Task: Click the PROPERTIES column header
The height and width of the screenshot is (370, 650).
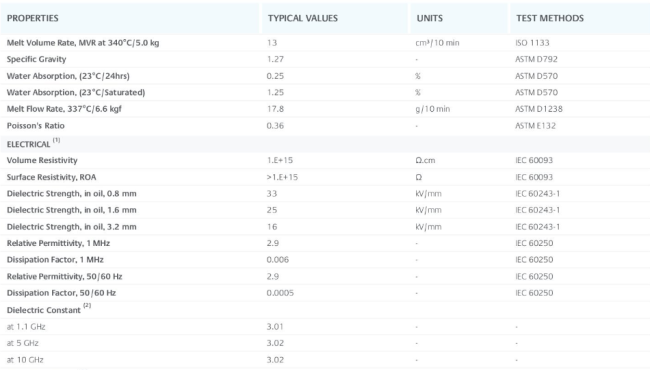Action: (32, 18)
